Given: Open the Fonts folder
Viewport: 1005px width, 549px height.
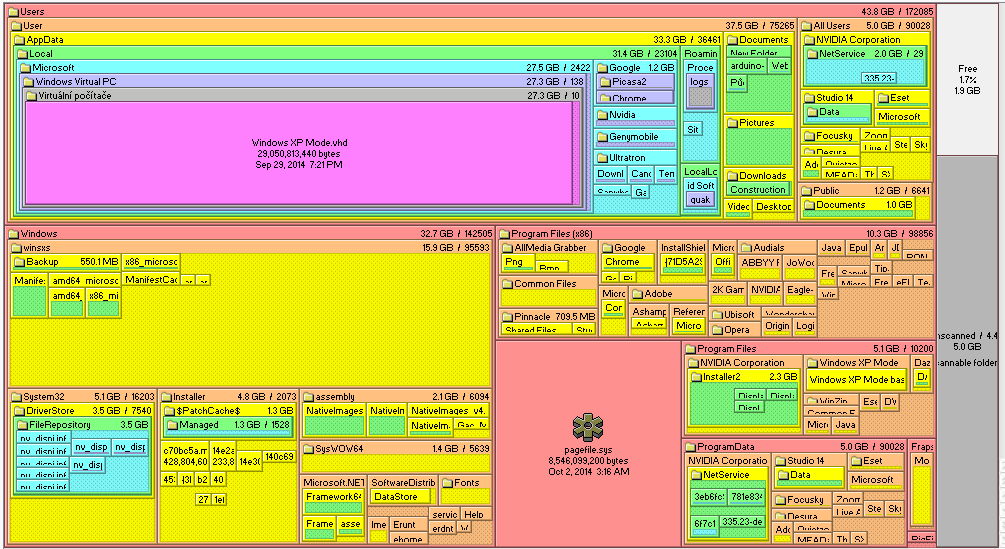Looking at the screenshot, I should (465, 483).
